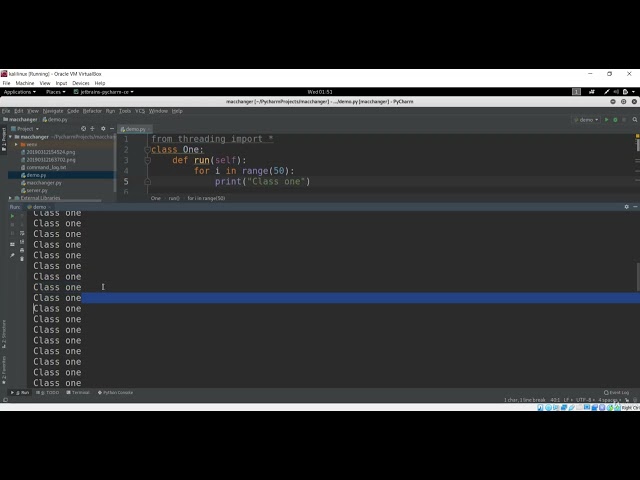Open the Python Console tool window
The width and height of the screenshot is (640, 480).
point(116,393)
